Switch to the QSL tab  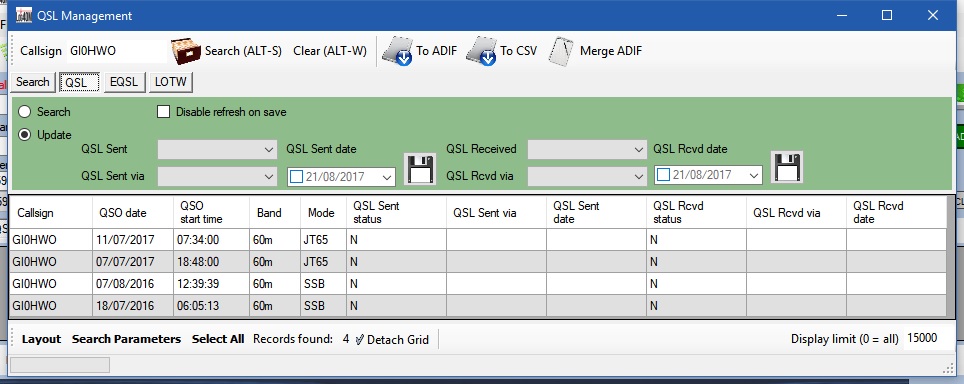[78, 82]
